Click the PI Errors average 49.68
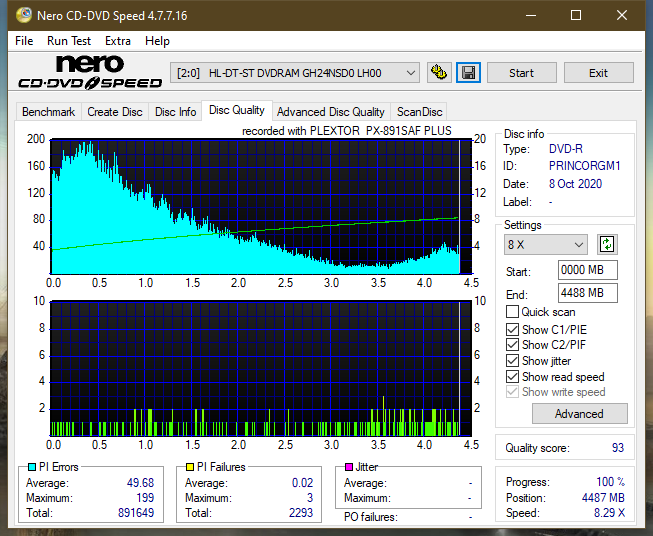This screenshot has height=536, width=653. pyautogui.click(x=140, y=483)
